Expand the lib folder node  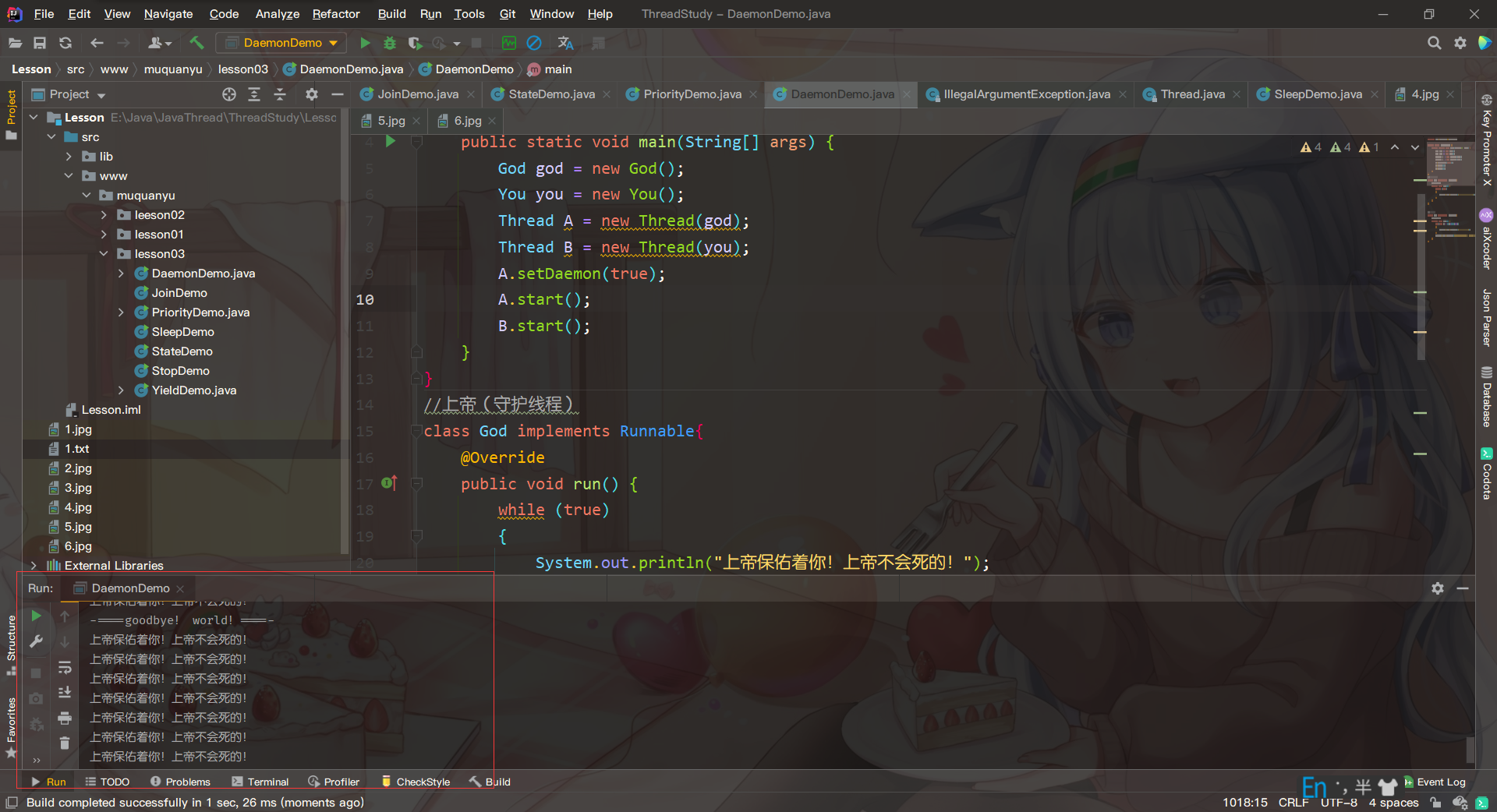tap(69, 157)
